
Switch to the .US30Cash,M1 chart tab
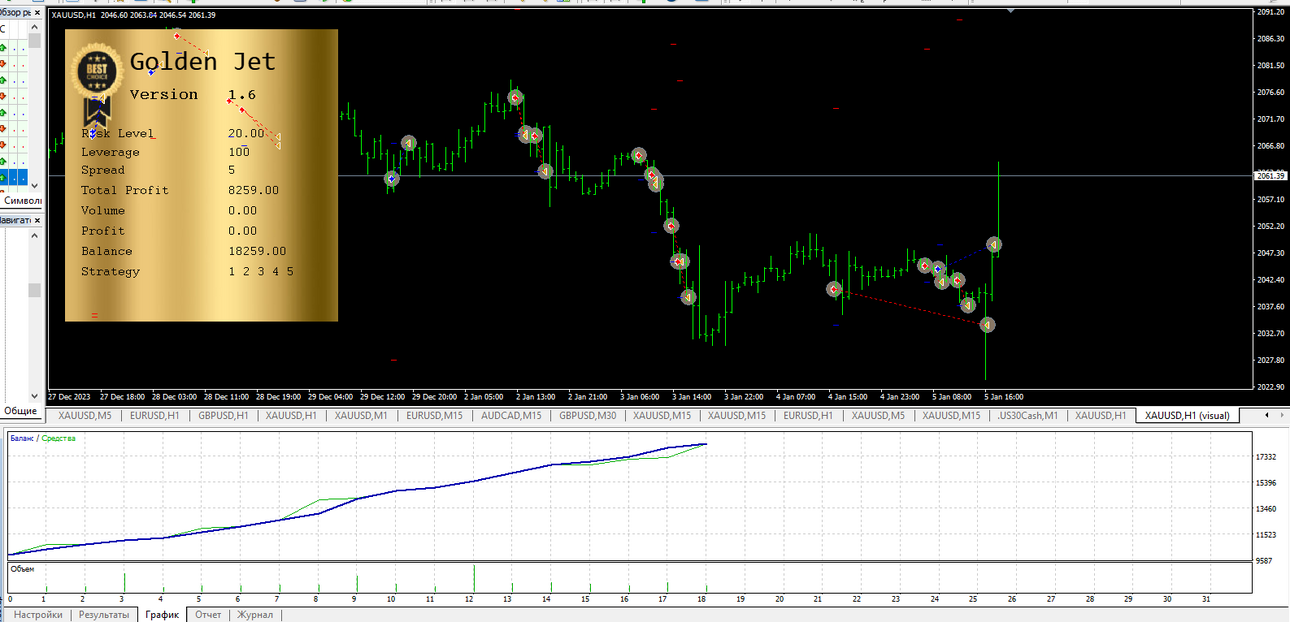tap(1027, 415)
